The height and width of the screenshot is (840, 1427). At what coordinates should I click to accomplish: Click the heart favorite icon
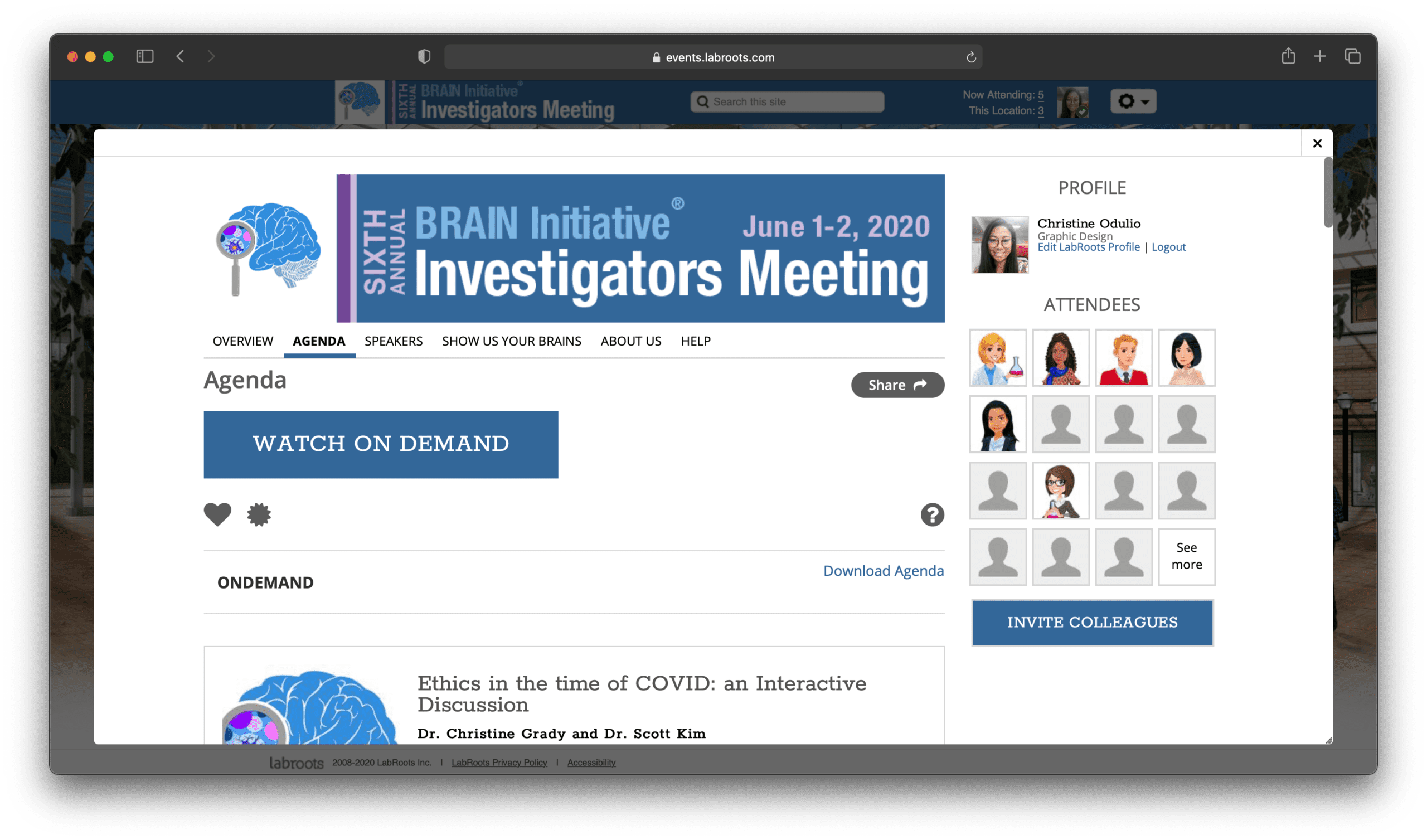pos(217,514)
